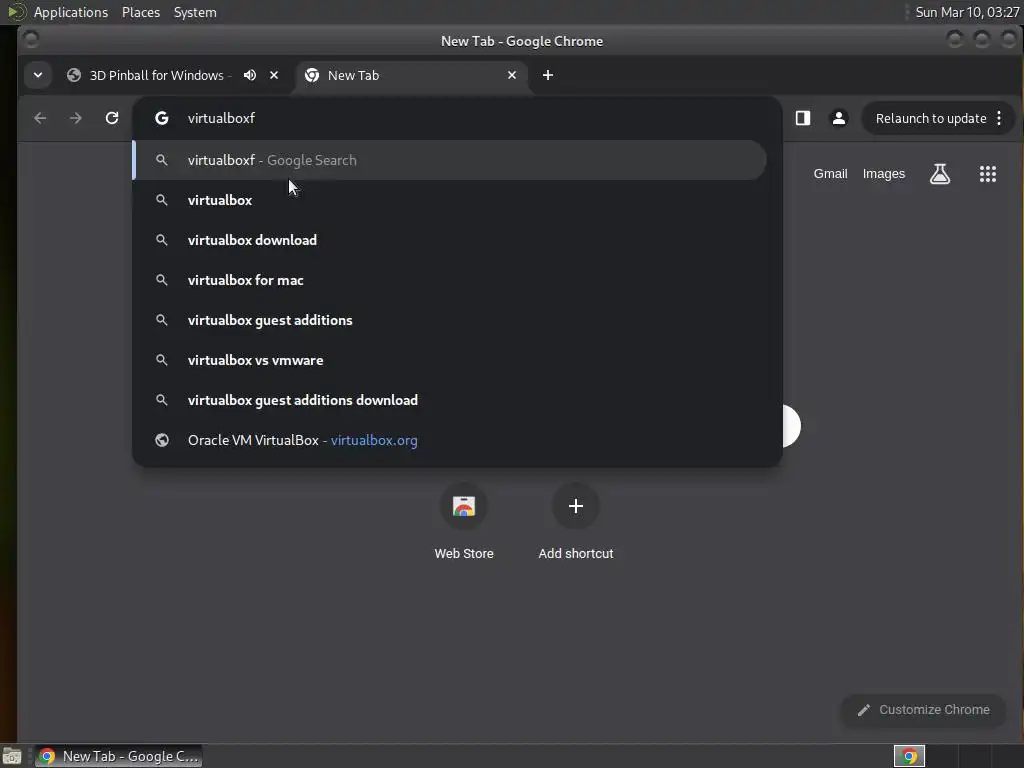Reload the page

point(112,118)
